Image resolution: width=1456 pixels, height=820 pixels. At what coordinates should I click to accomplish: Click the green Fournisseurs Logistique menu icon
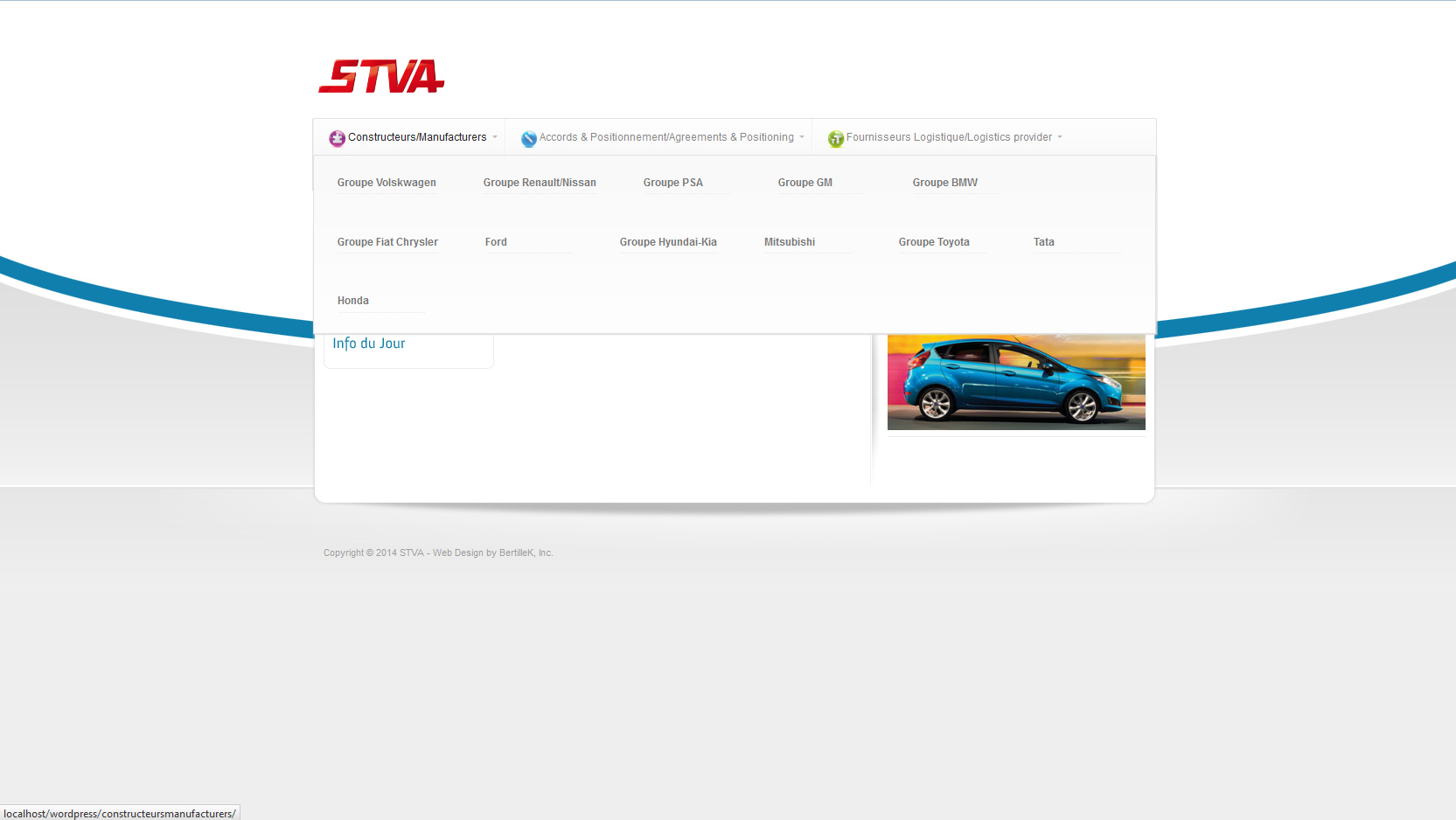coord(835,138)
